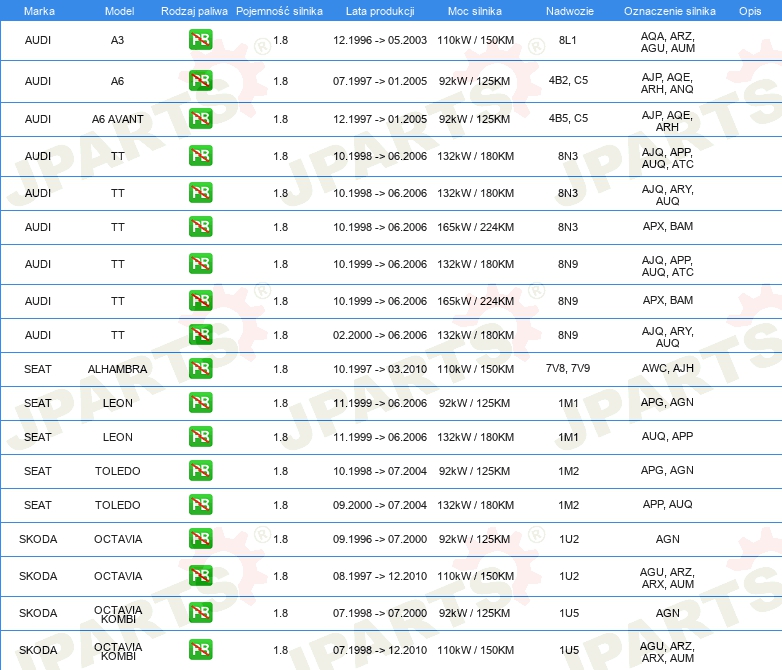The image size is (782, 670).
Task: Select the A6 AVANT model cell
Action: (117, 119)
